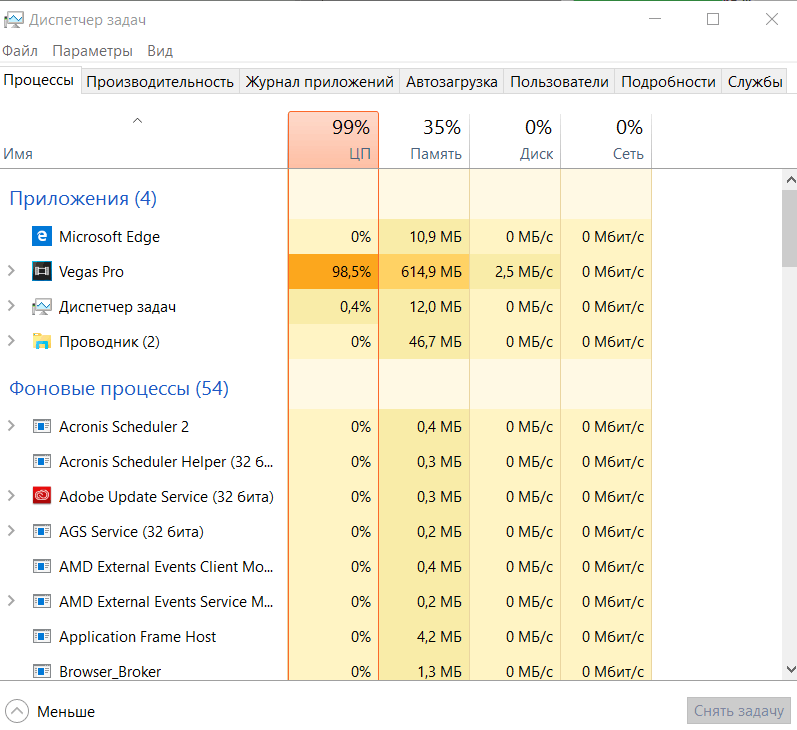Sort by the Сеть column header
Image resolution: width=797 pixels, height=730 pixels.
606,140
